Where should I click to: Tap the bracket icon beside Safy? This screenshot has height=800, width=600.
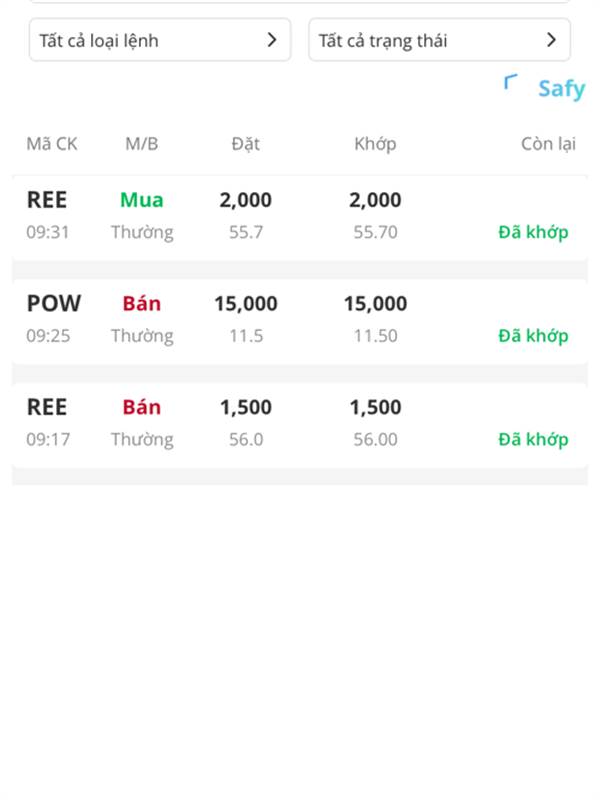(x=510, y=82)
